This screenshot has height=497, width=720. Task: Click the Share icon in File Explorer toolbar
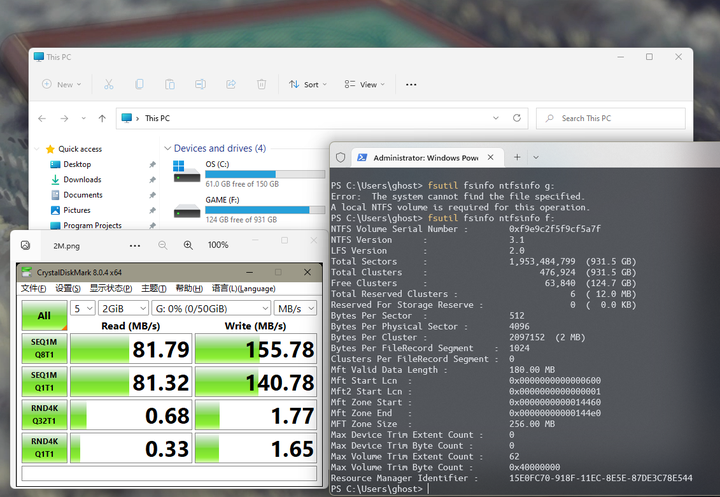click(x=231, y=84)
